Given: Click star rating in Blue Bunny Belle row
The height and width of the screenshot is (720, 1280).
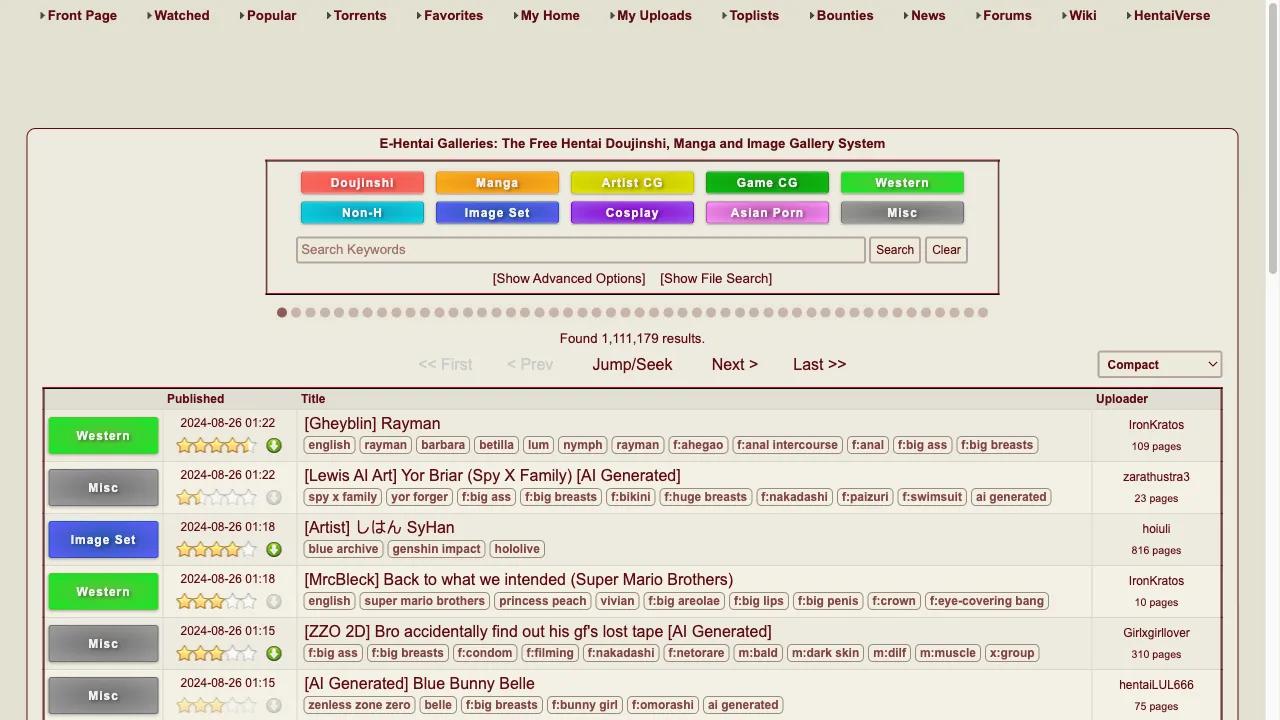Looking at the screenshot, I should (217, 705).
